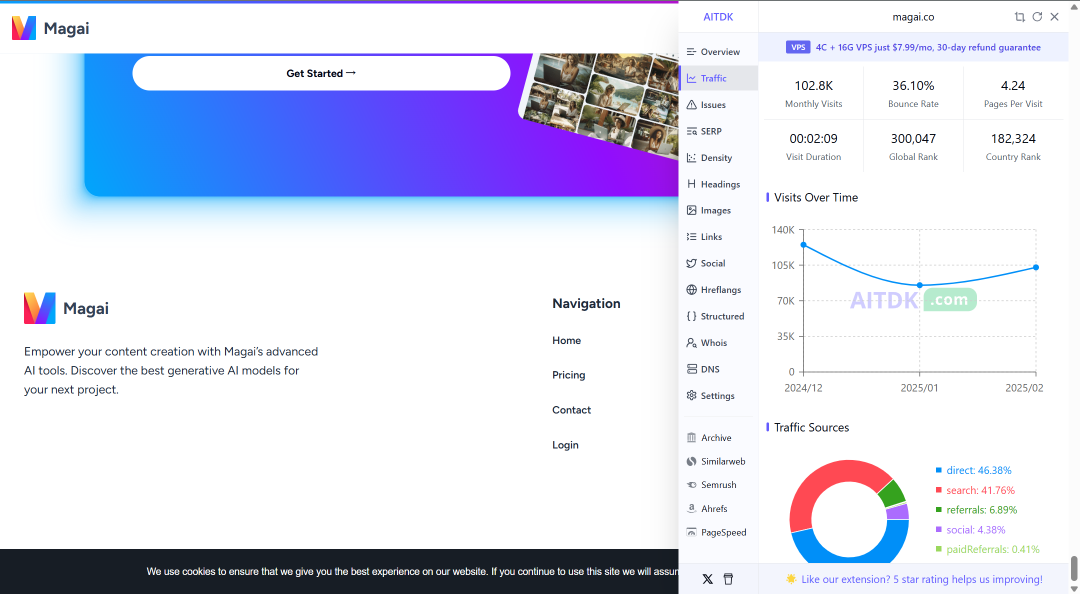Select the Traffic tab in sidebar

[x=718, y=79]
